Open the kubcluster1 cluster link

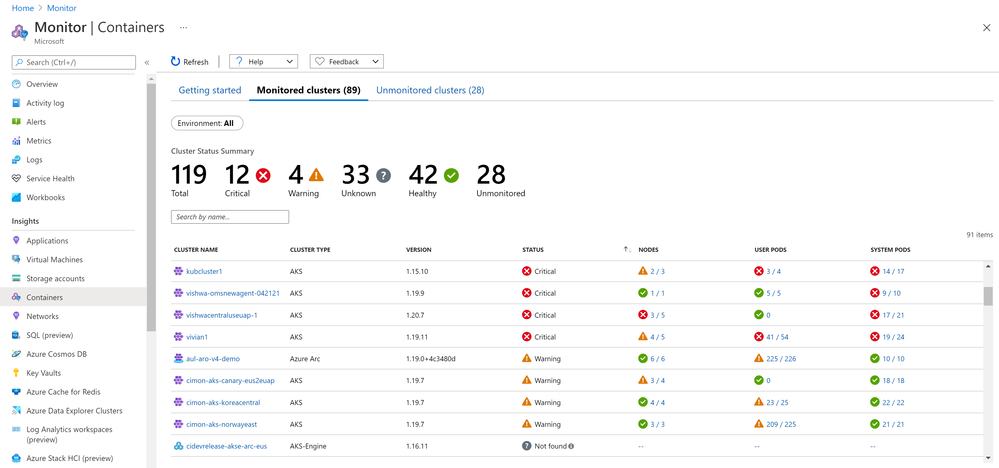204,271
